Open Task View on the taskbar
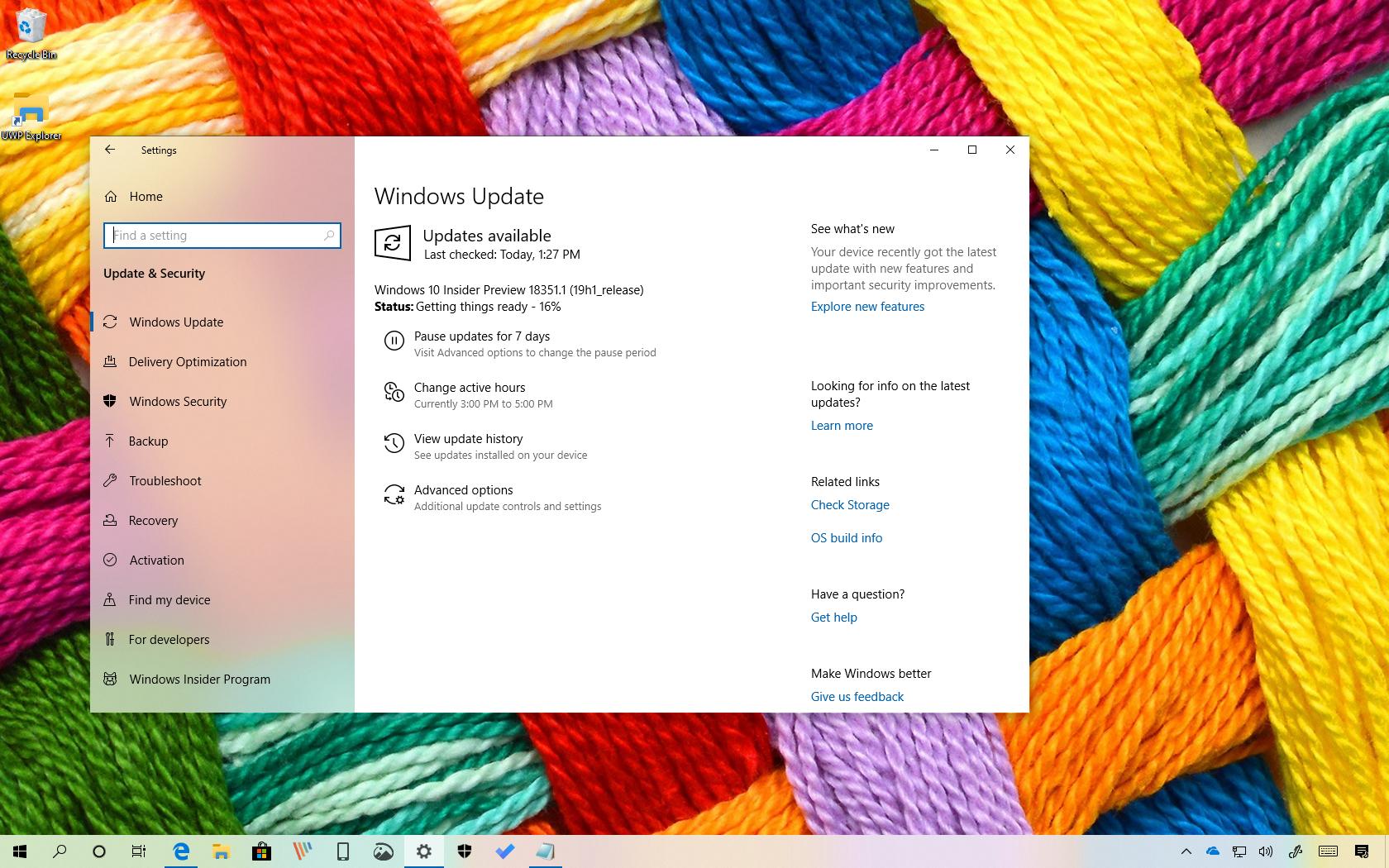 (x=139, y=851)
